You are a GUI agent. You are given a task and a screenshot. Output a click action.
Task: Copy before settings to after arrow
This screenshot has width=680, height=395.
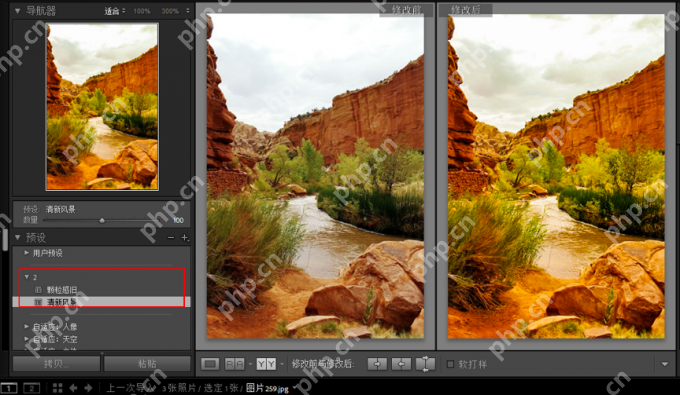point(377,364)
